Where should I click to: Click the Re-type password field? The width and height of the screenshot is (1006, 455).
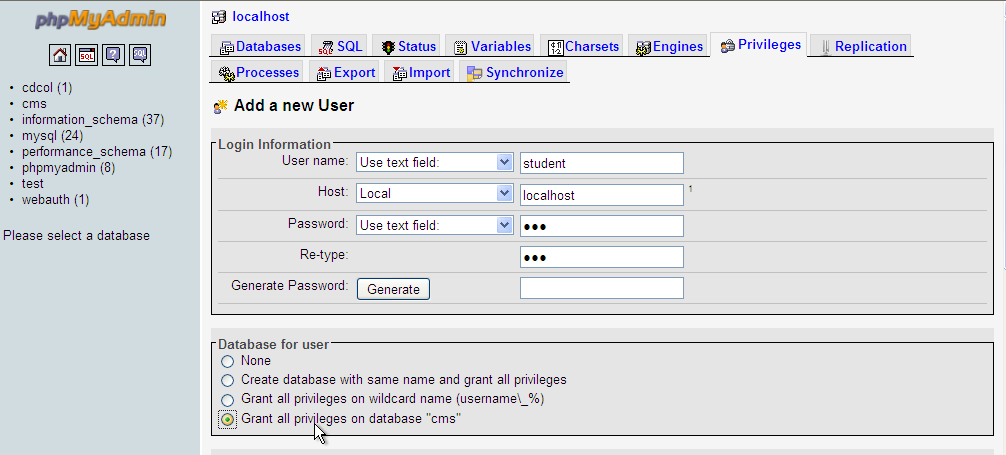(602, 257)
